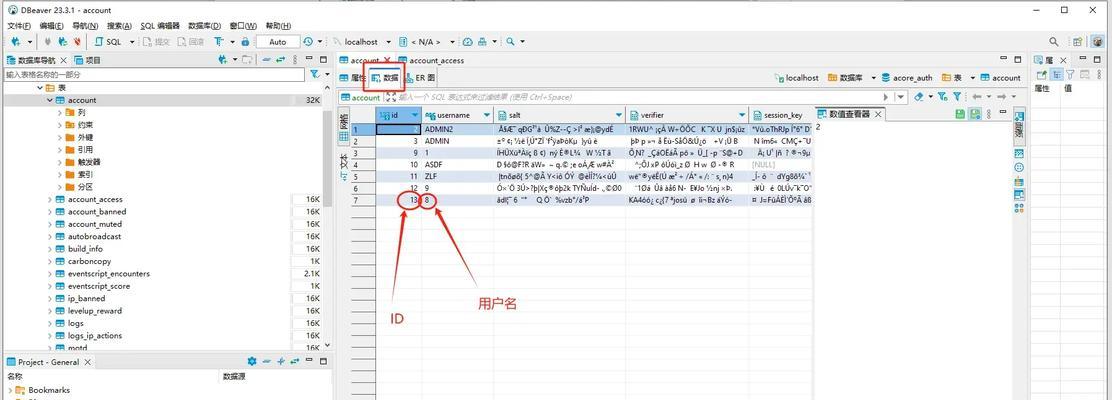Click the plus icon in Project panel
The height and width of the screenshot is (400, 1112).
[x=280, y=362]
